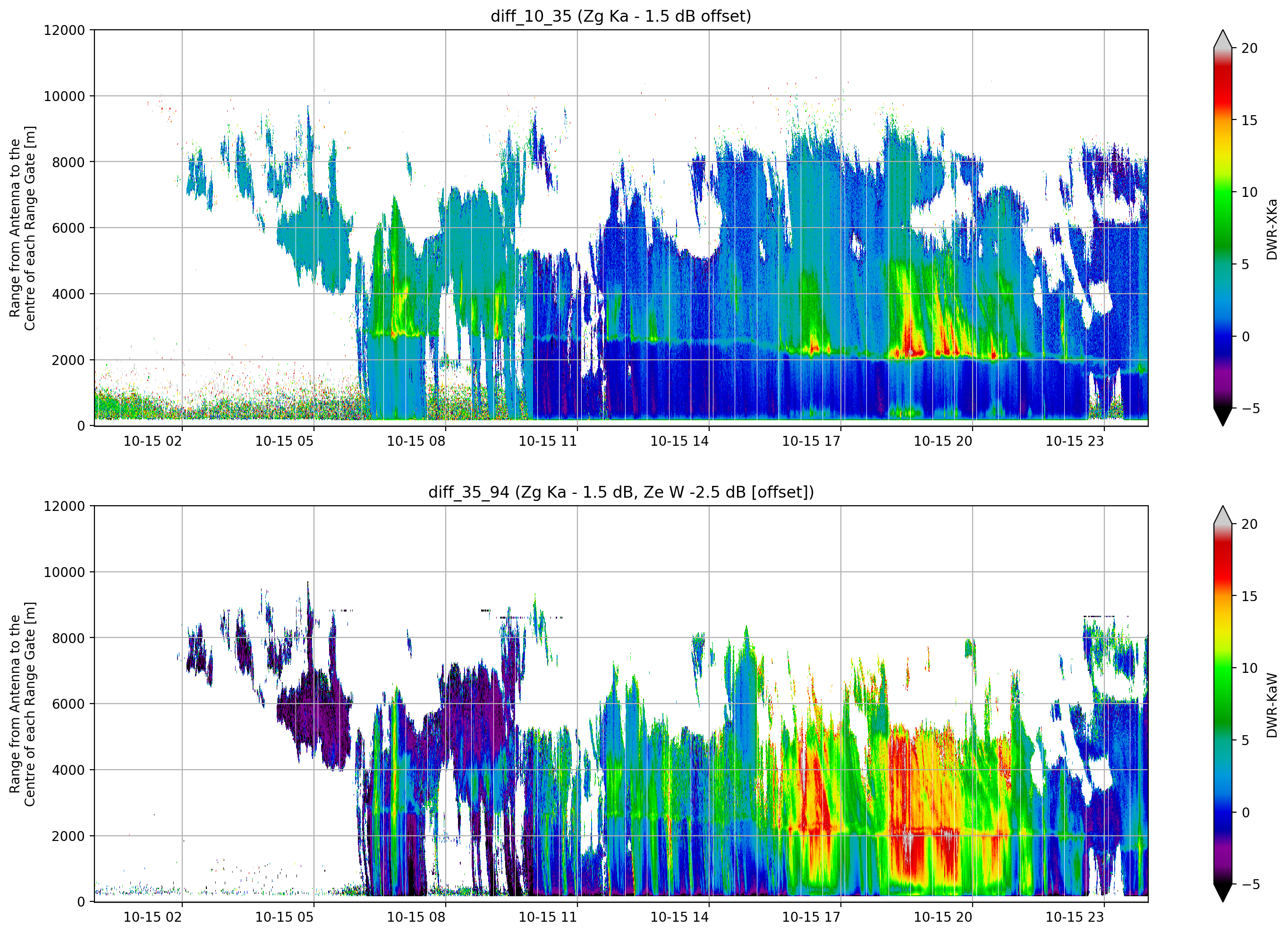Viewport: 1288px width, 934px height.
Task: Click the '10' tick on the DWR-KaW colorbar
Action: point(1249,668)
